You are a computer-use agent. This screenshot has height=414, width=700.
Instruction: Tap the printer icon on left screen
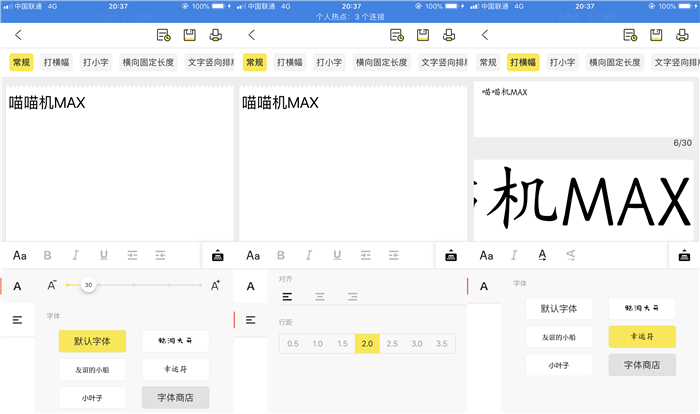(x=216, y=35)
